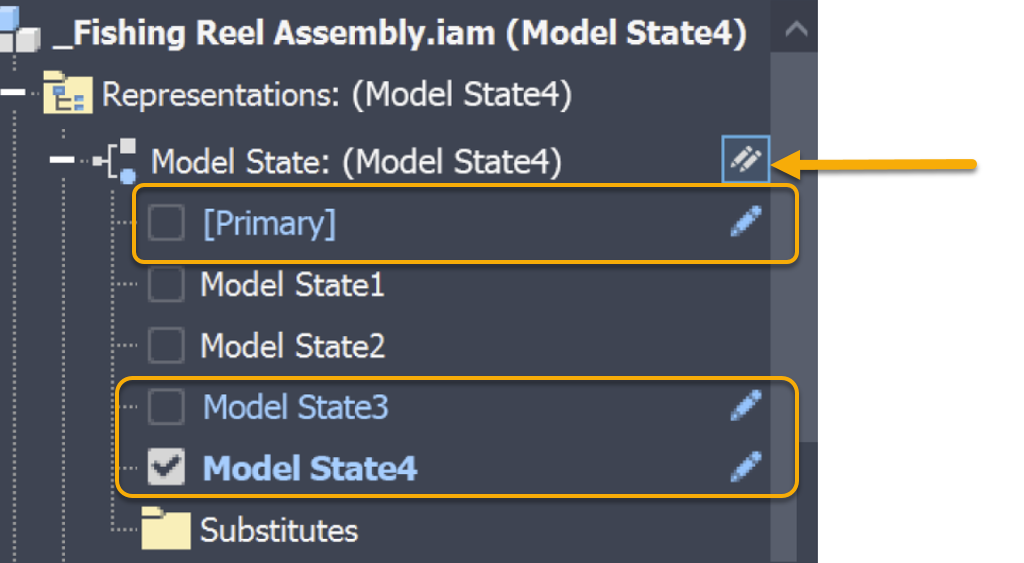This screenshot has height=563, width=1024.
Task: Select the Model State2 label
Action: pos(292,346)
